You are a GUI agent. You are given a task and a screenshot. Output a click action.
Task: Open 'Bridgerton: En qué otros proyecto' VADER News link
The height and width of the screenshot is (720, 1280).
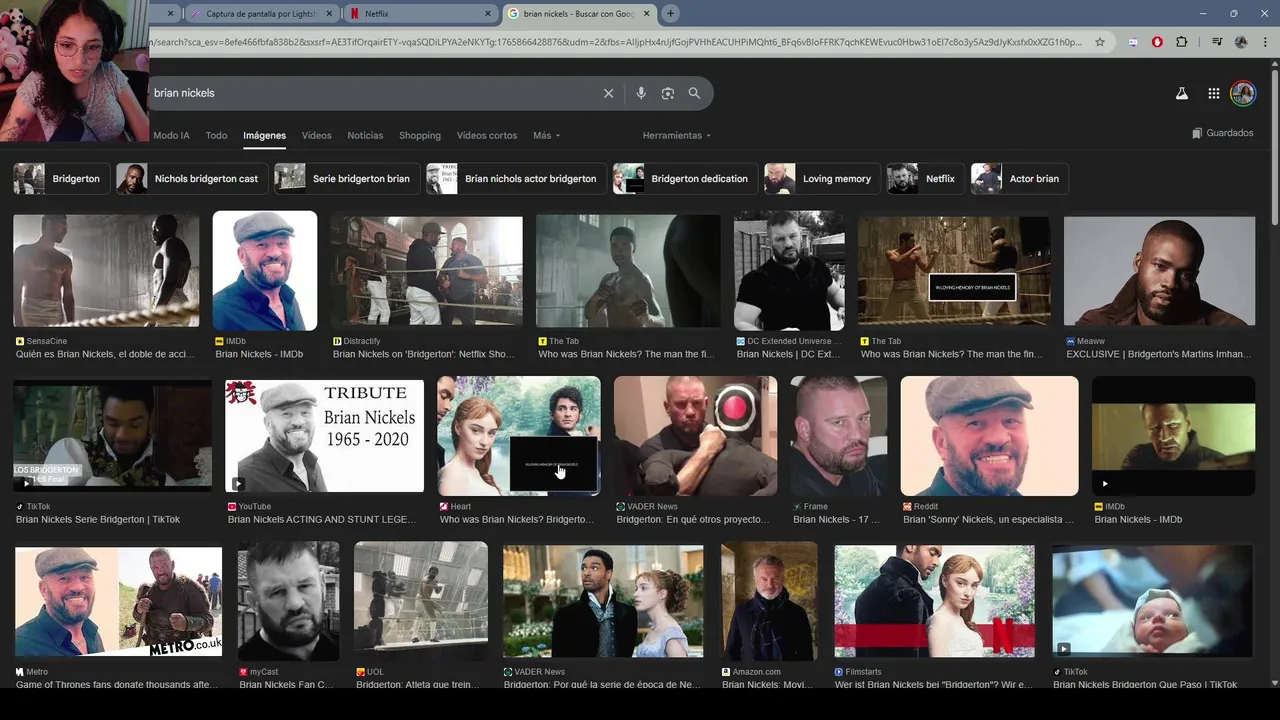pyautogui.click(x=693, y=520)
